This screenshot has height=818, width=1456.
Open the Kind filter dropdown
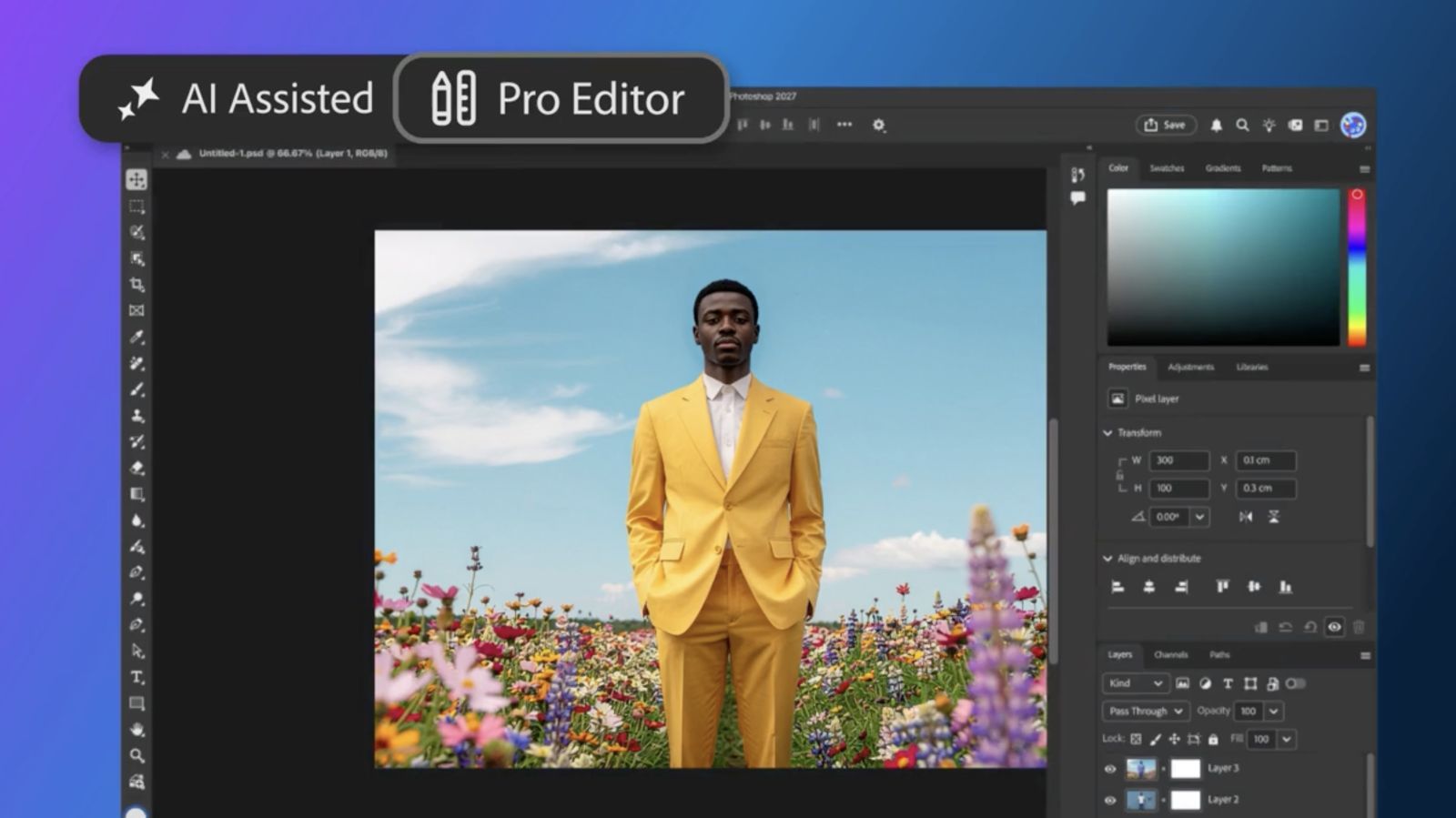click(x=1136, y=683)
